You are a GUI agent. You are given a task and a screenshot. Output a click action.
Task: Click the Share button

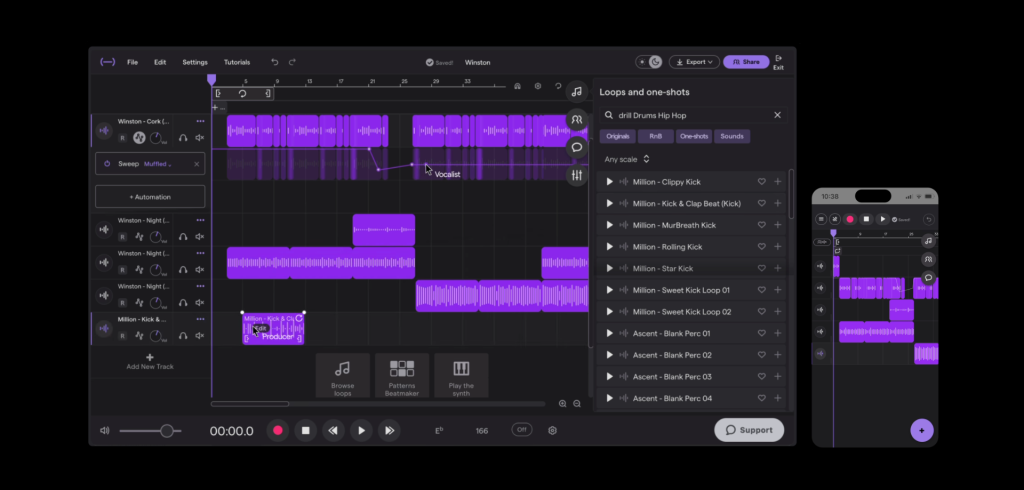(746, 62)
